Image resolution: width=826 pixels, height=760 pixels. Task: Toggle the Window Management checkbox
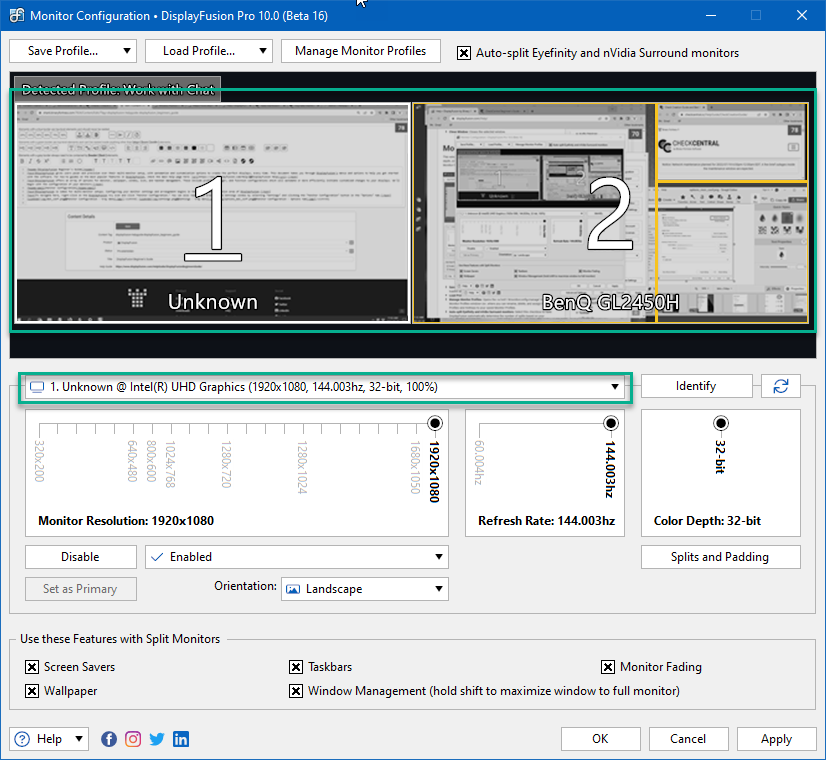tap(296, 691)
